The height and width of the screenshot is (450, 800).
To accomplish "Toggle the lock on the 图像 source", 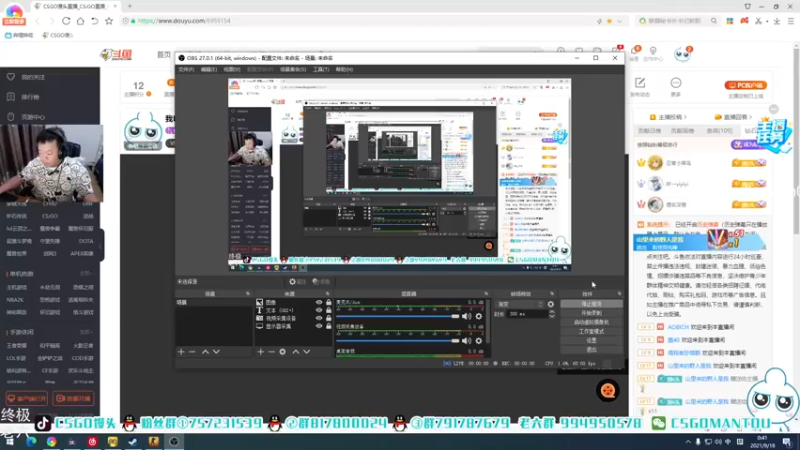I will click(329, 303).
